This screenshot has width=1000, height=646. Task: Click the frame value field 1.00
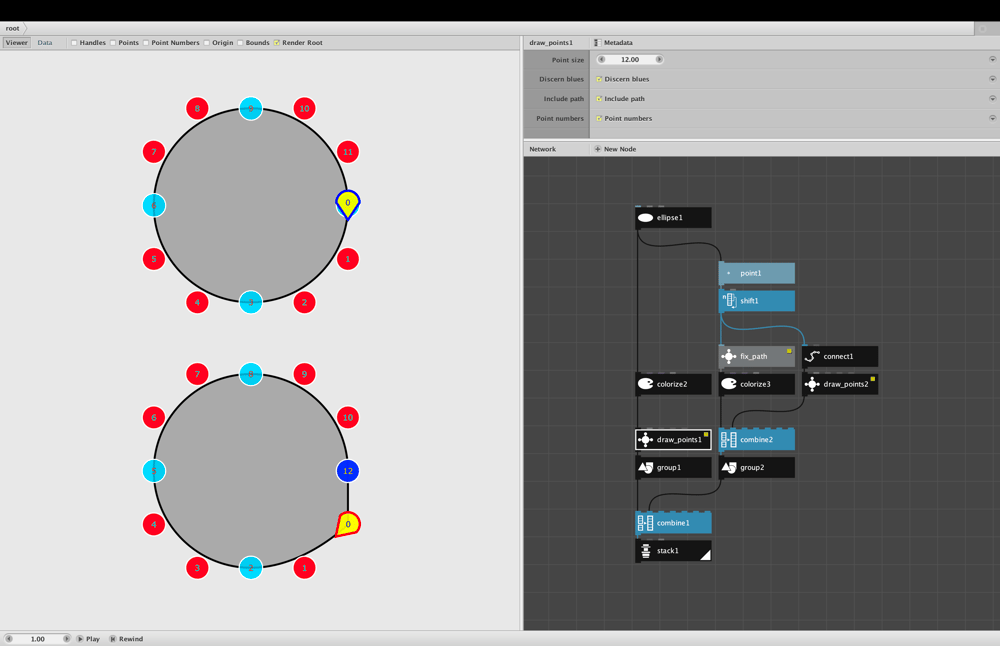pyautogui.click(x=38, y=638)
